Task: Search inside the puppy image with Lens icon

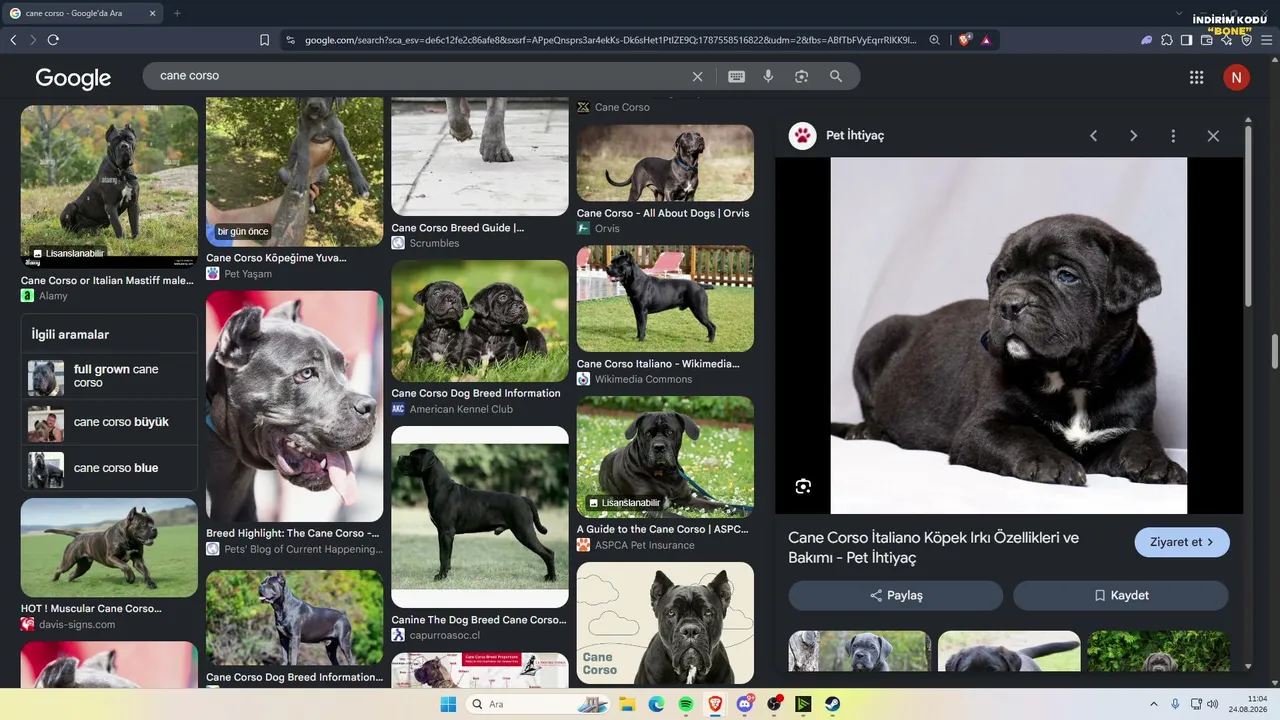Action: coord(803,487)
